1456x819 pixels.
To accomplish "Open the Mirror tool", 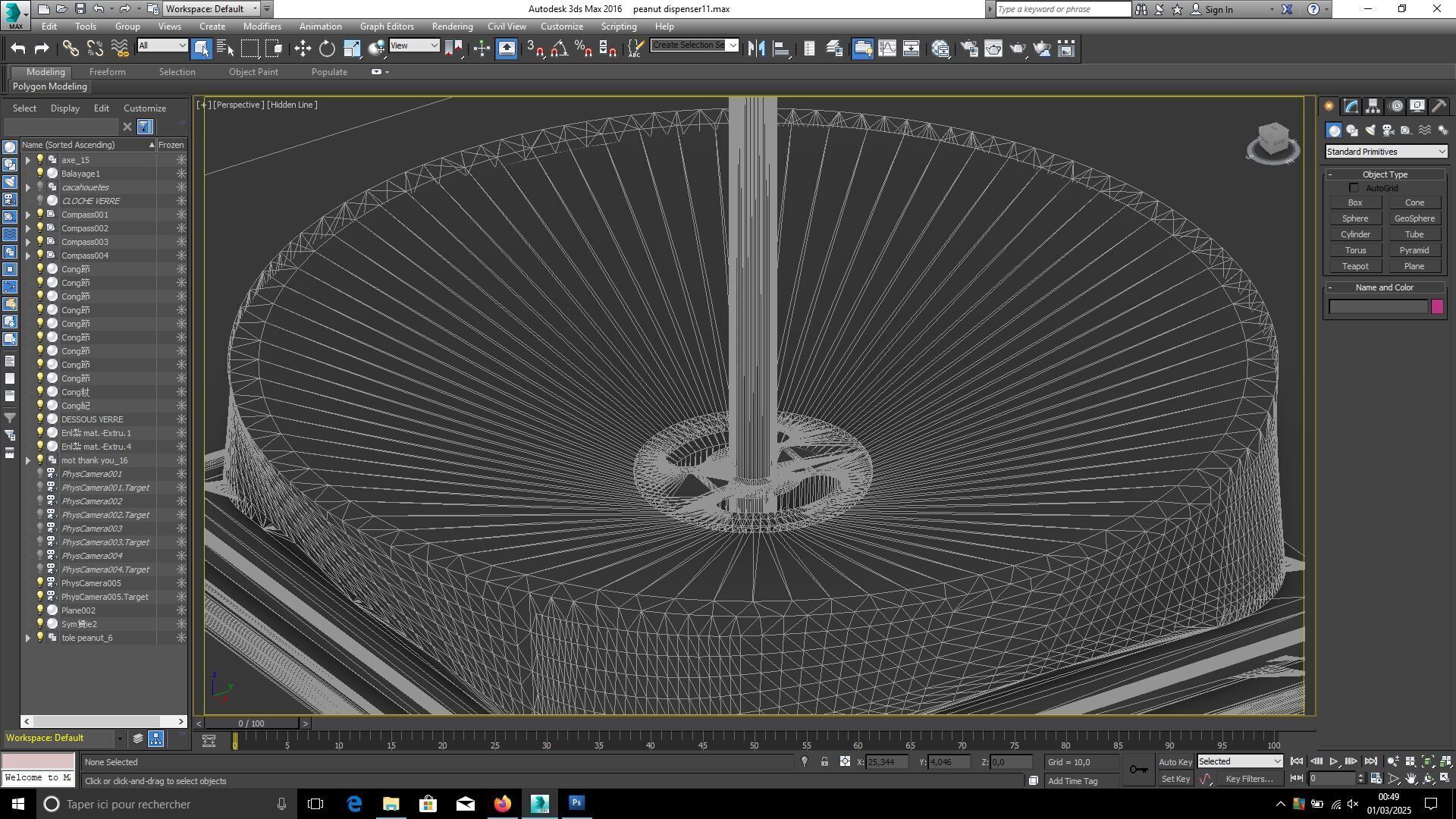I will [756, 49].
